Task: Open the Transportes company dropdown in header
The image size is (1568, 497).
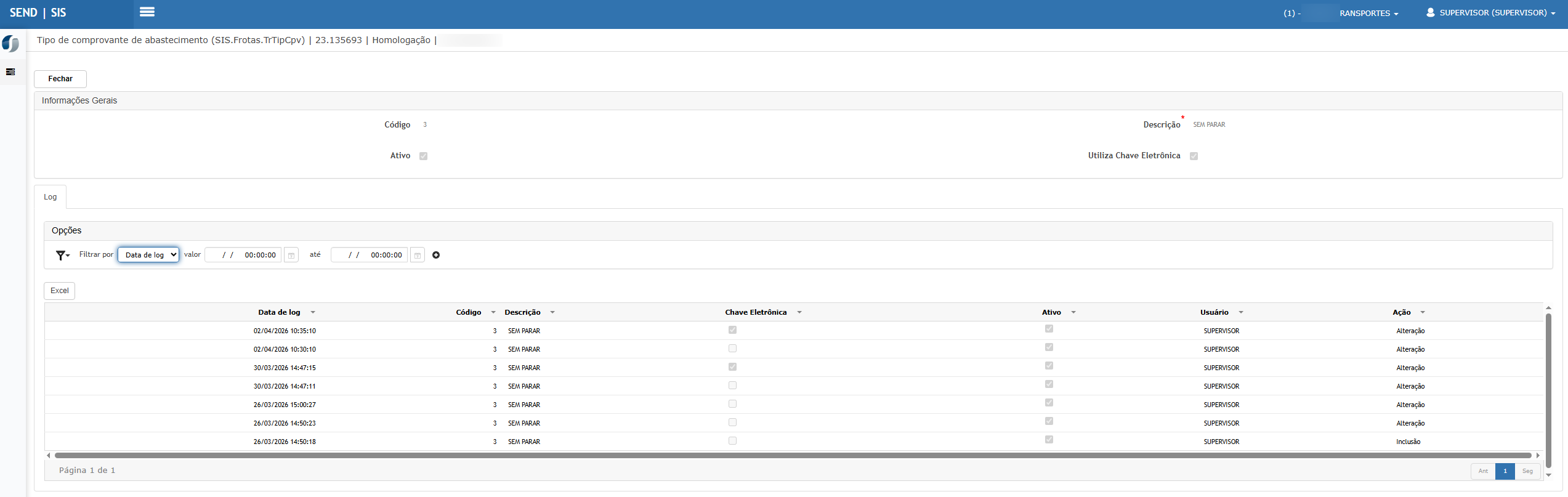Action: point(1368,13)
